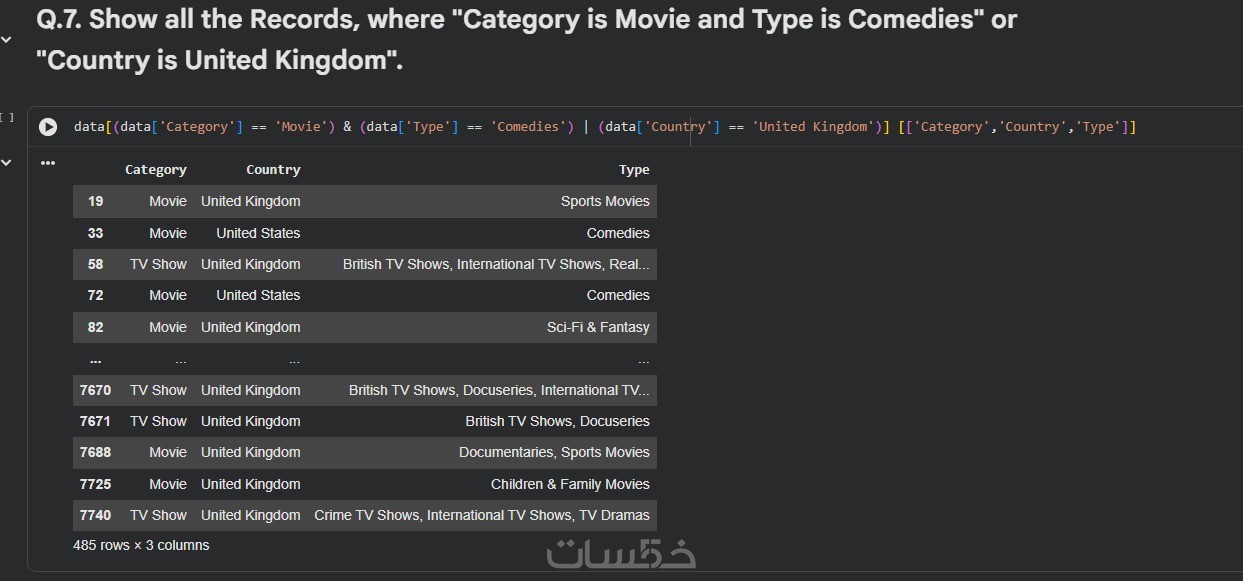The image size is (1243, 581).
Task: Run the code cell with play button
Action: pos(48,127)
